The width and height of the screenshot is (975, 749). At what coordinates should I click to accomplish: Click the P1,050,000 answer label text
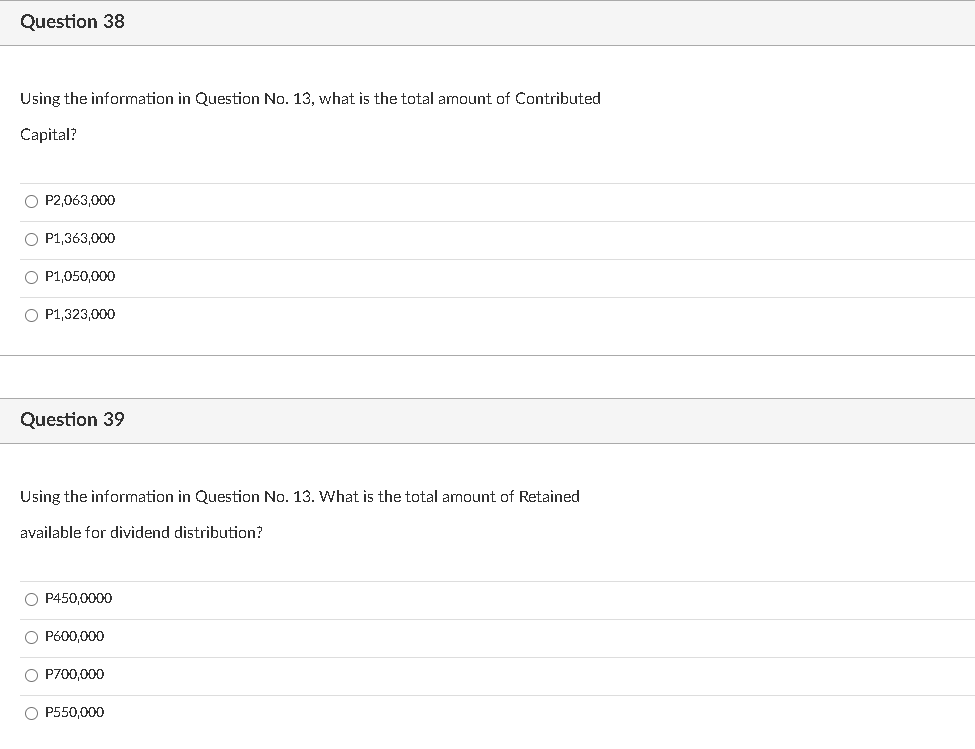[79, 276]
